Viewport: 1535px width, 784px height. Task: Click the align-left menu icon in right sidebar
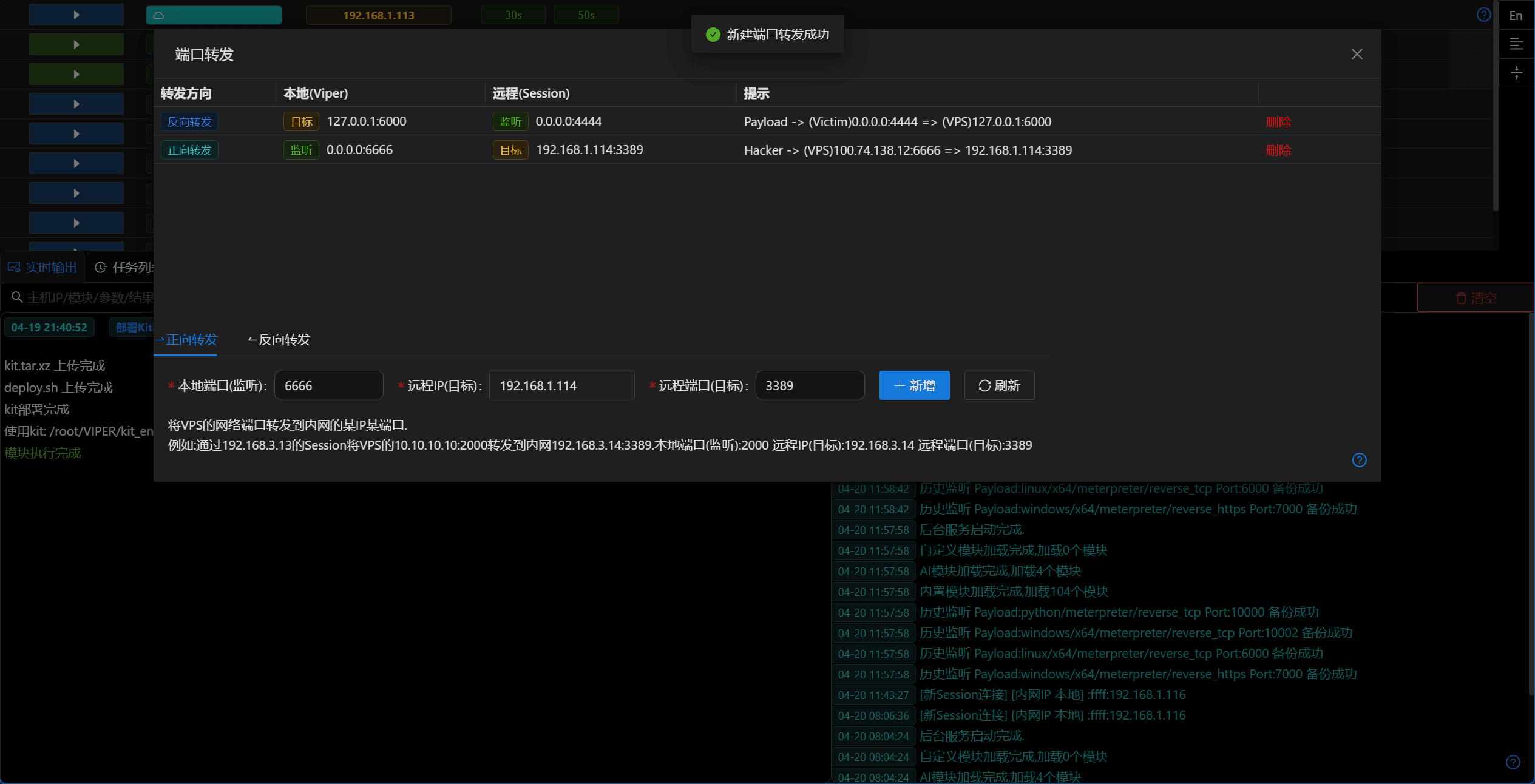pyautogui.click(x=1516, y=44)
